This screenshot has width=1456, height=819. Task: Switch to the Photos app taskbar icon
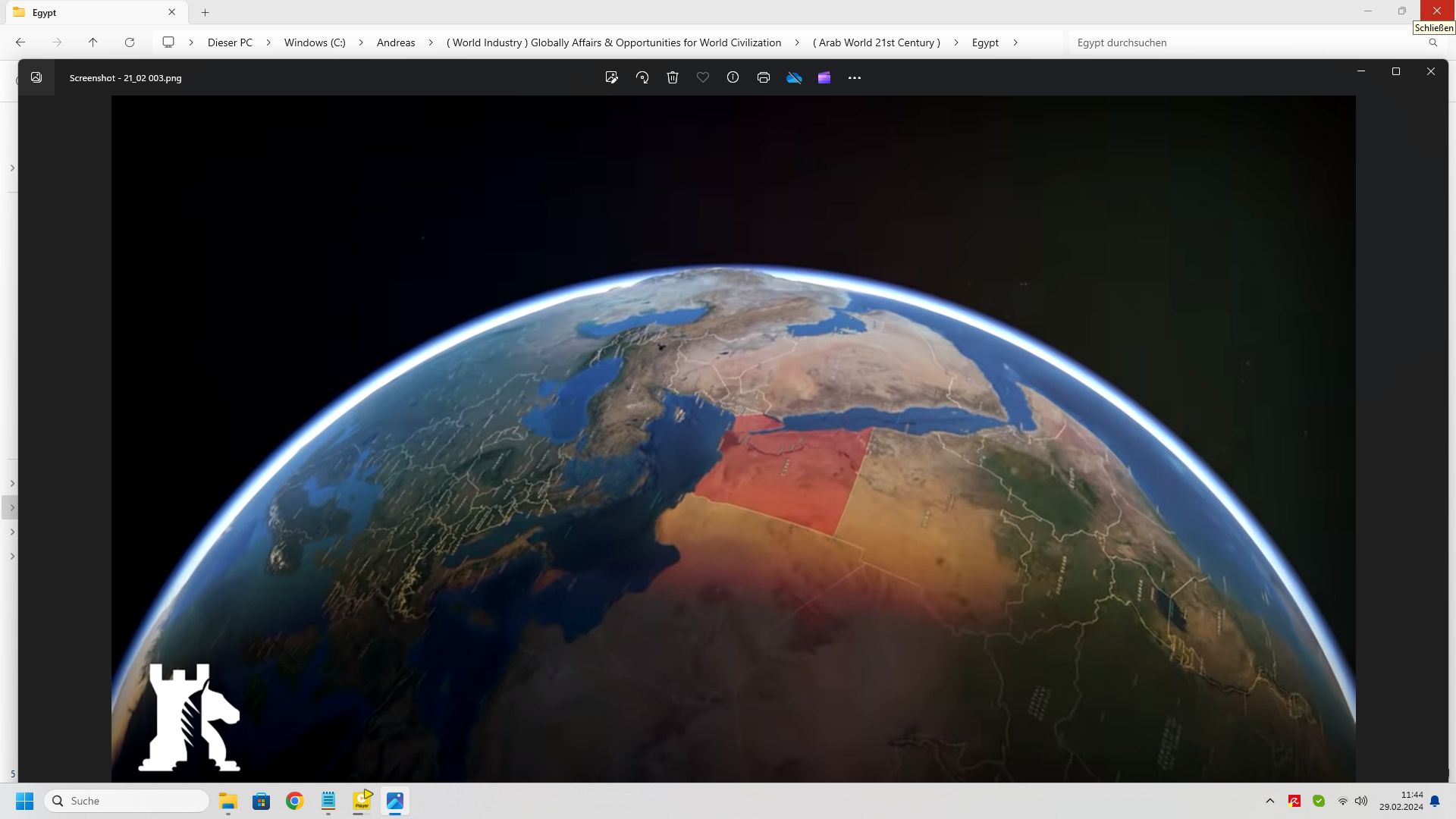point(395,801)
